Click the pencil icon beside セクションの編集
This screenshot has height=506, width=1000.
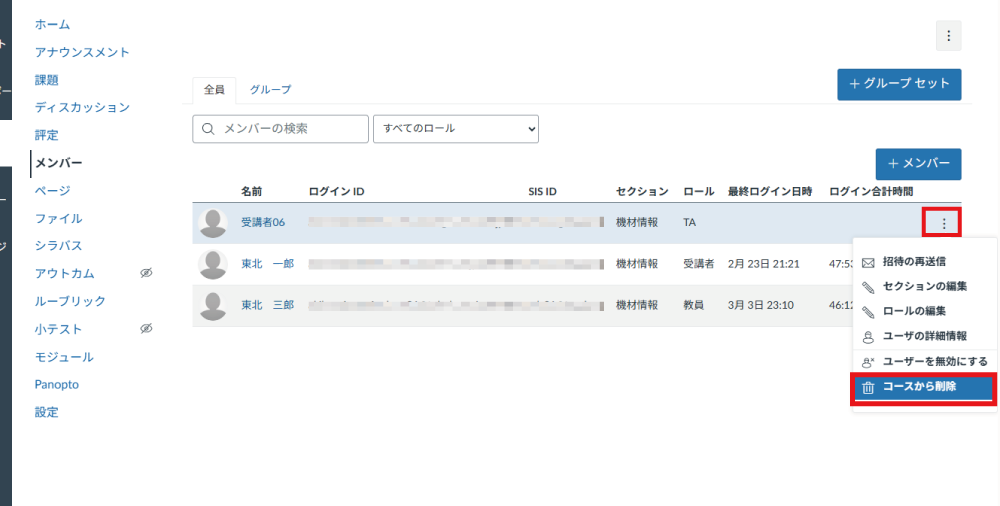(x=868, y=287)
